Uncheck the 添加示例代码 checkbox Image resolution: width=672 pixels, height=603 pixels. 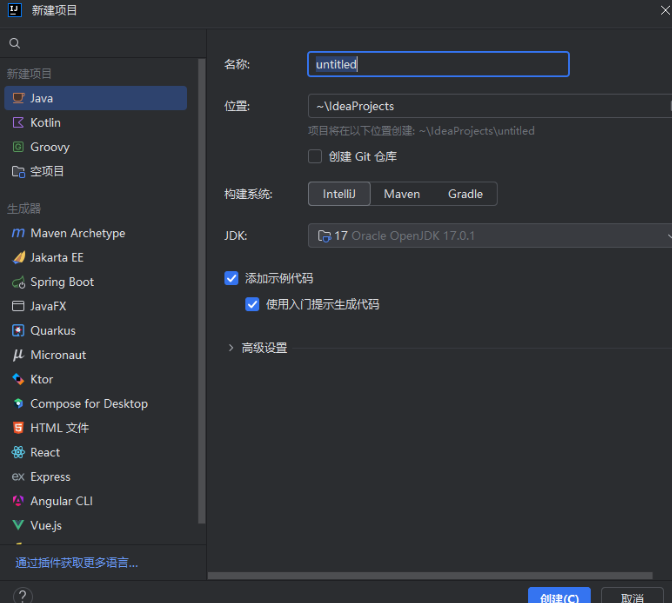point(231,278)
